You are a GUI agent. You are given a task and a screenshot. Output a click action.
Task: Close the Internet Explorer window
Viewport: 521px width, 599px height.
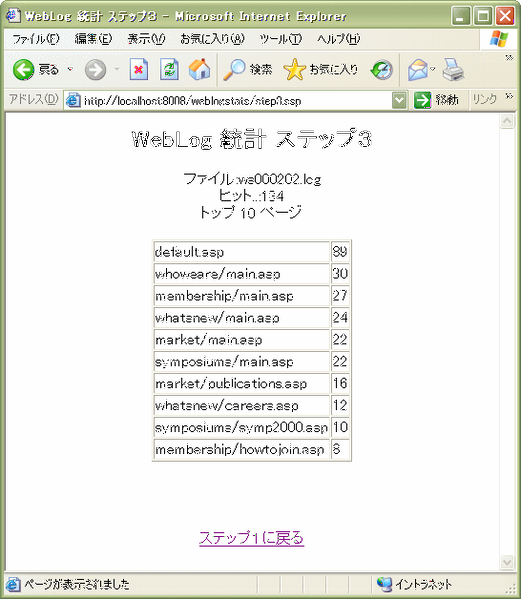click(505, 16)
